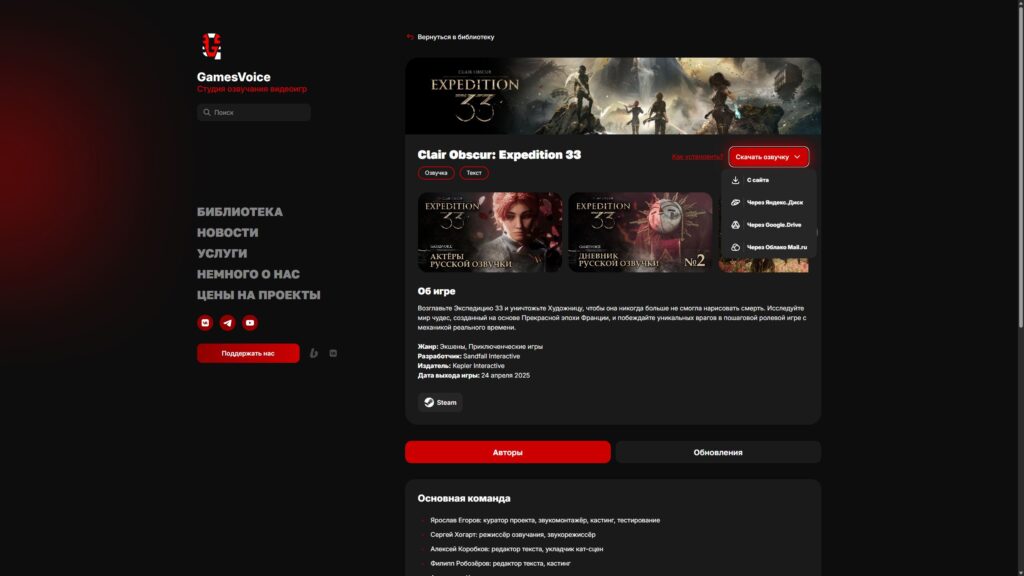Click the GamesVoice site title
This screenshot has height=576, width=1024.
tap(234, 77)
